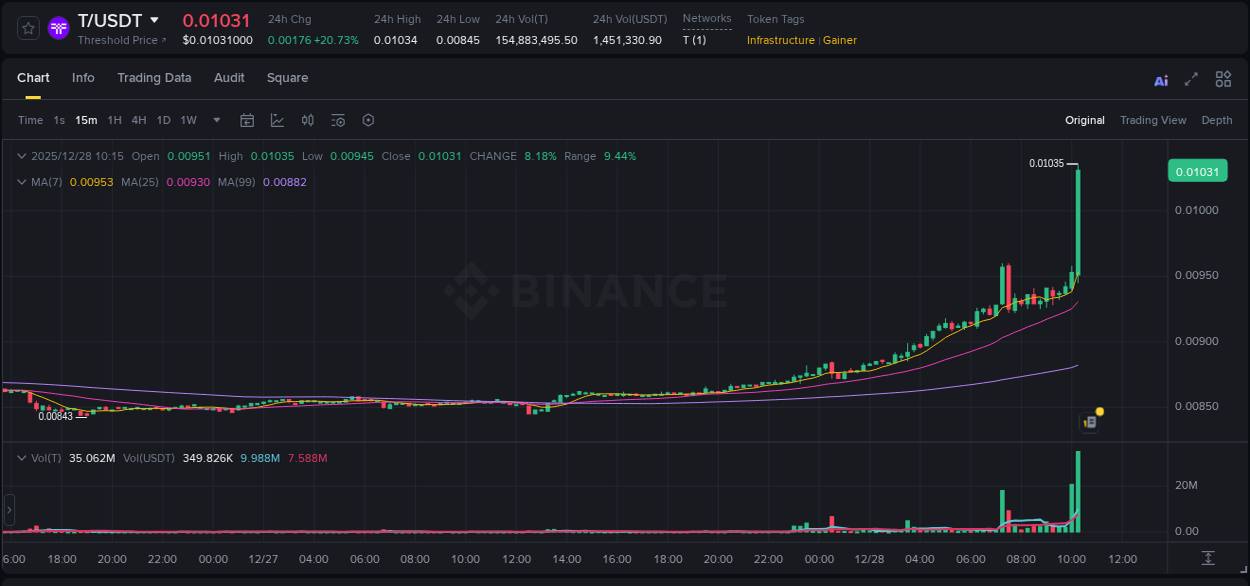Open the candlestick display settings icon
1250x586 pixels.
[x=308, y=119]
